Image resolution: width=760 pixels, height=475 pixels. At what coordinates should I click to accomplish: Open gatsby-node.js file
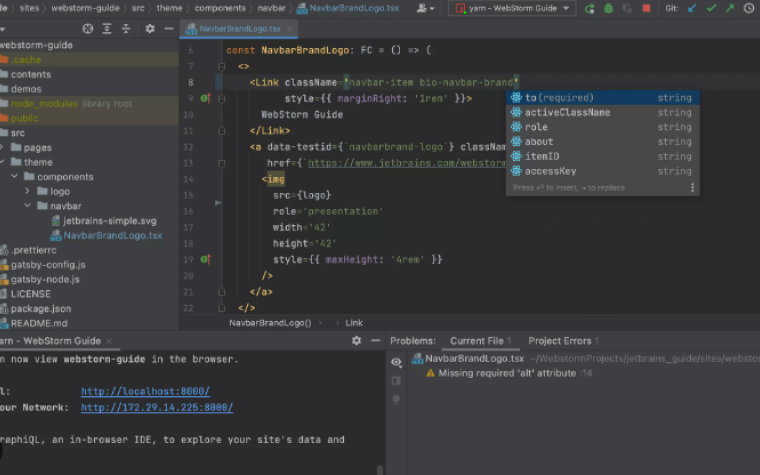[45, 279]
